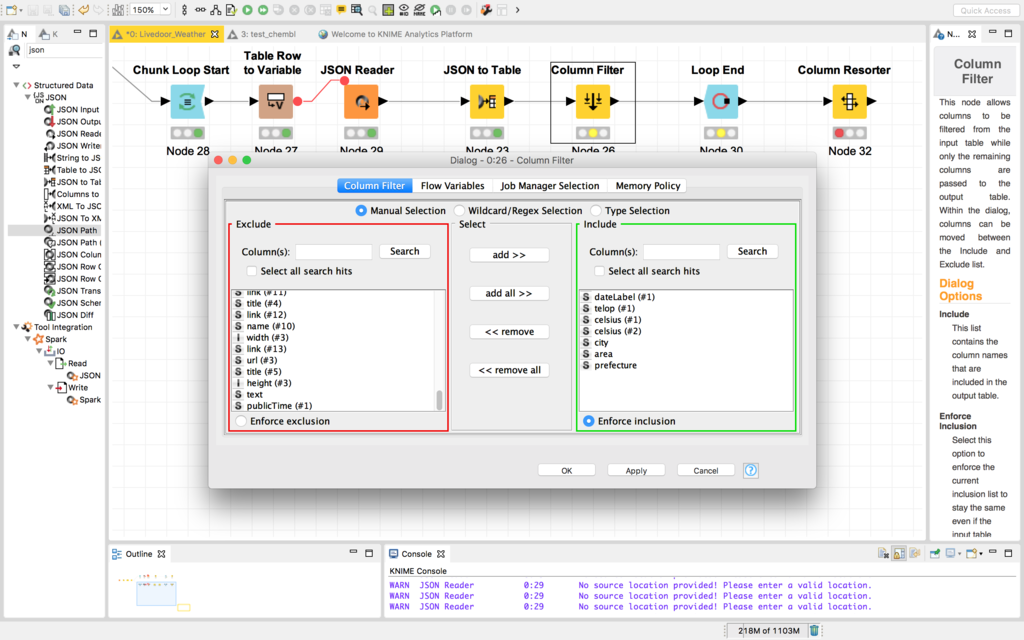
Task: Click the Quick Access field
Action: 985,10
